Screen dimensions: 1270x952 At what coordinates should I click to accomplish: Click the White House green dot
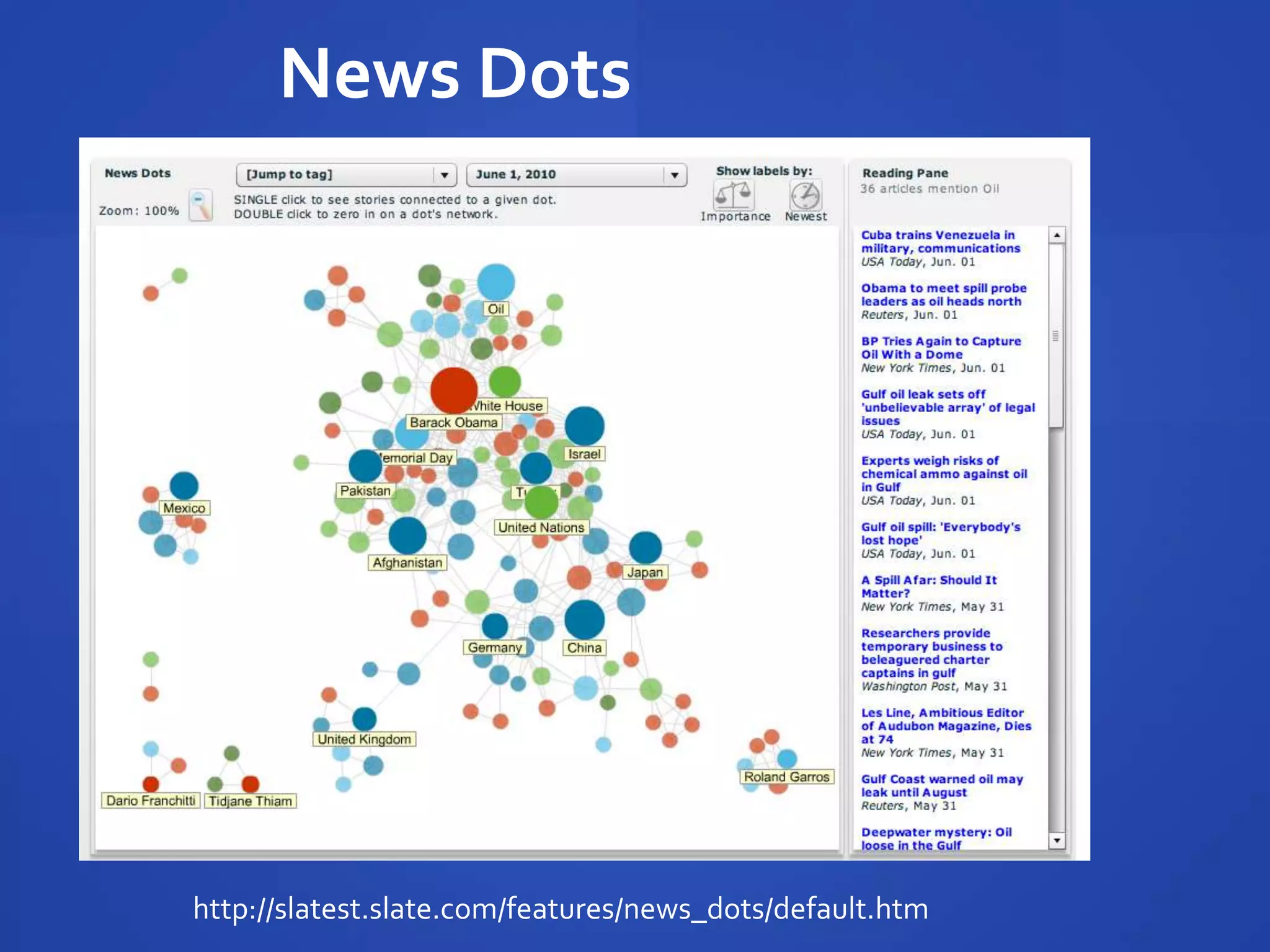[505, 381]
